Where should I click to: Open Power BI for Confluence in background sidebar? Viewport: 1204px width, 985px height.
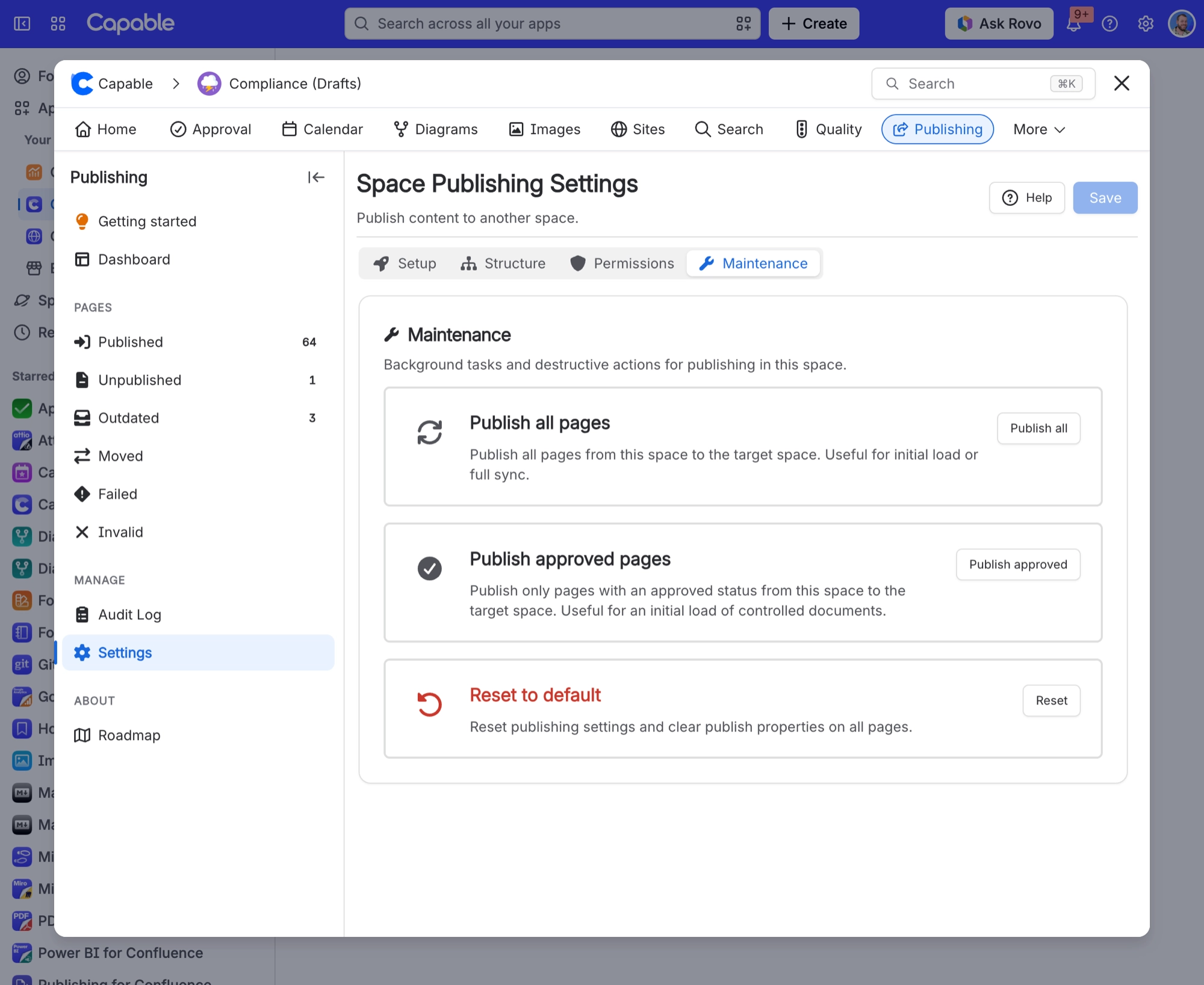pyautogui.click(x=120, y=953)
